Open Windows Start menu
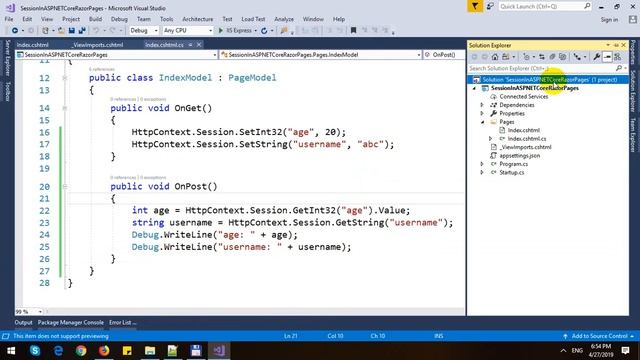This screenshot has height=360, width=640. (x=11, y=351)
